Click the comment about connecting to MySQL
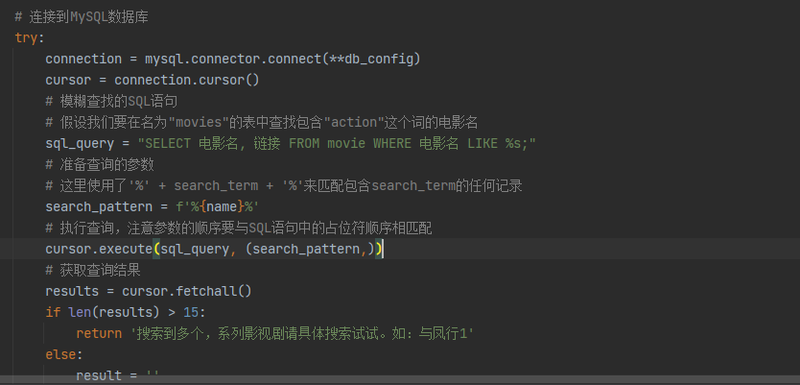Image resolution: width=800 pixels, height=385 pixels. [82, 17]
